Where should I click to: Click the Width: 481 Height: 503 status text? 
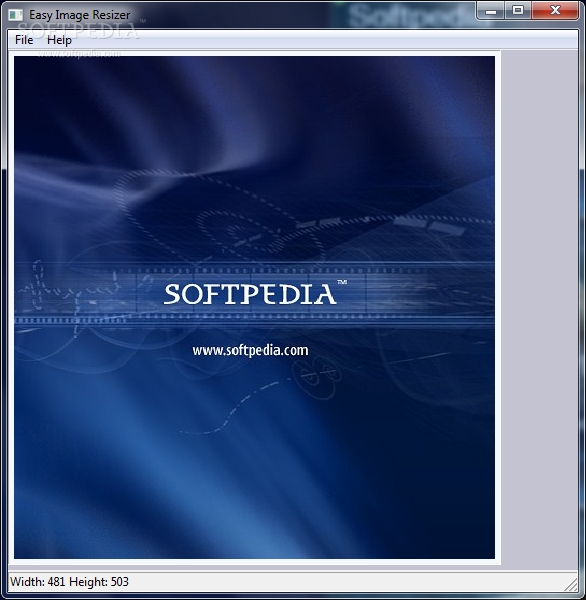69,582
